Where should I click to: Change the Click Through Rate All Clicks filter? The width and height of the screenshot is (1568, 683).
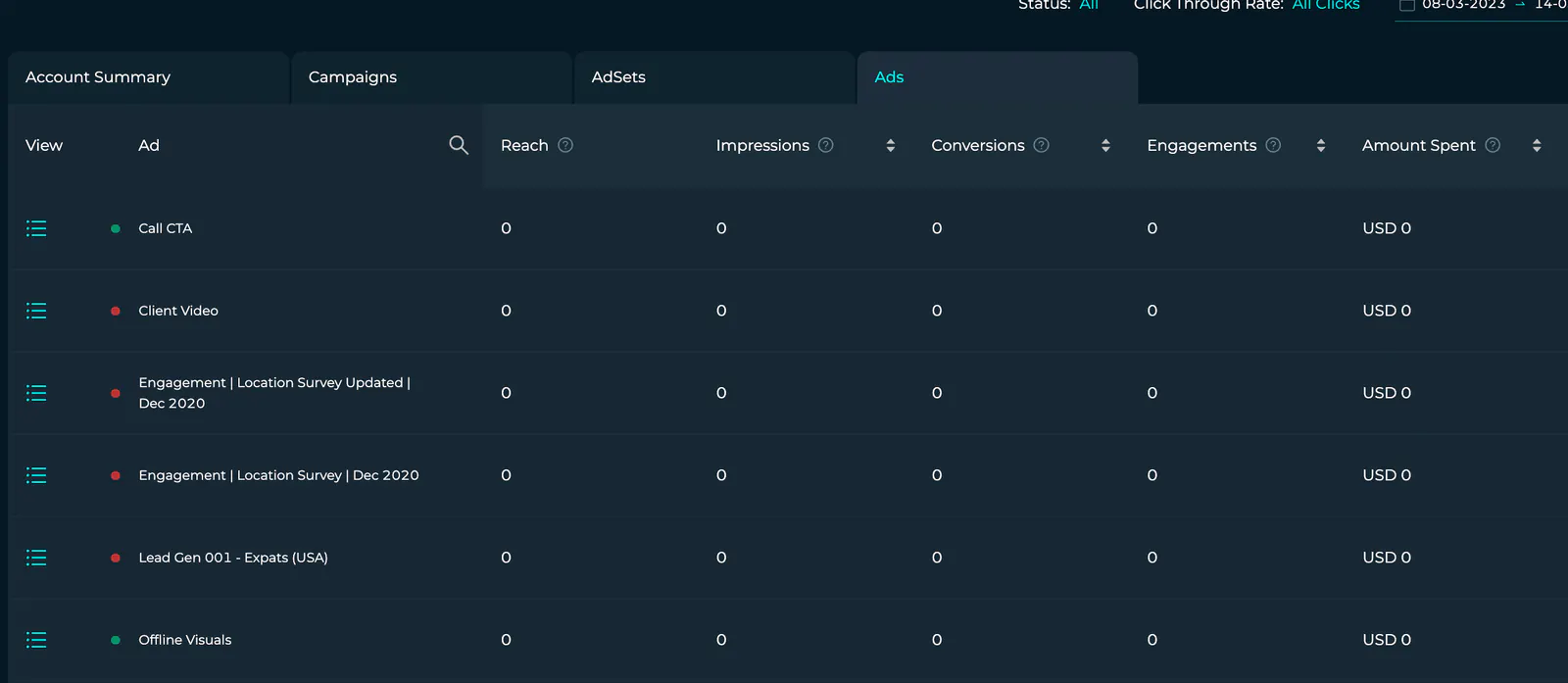1326,5
